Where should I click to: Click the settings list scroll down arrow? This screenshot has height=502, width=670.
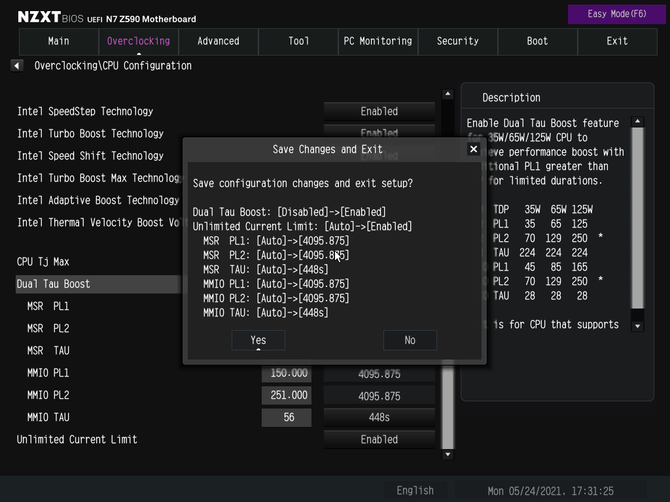coord(447,454)
